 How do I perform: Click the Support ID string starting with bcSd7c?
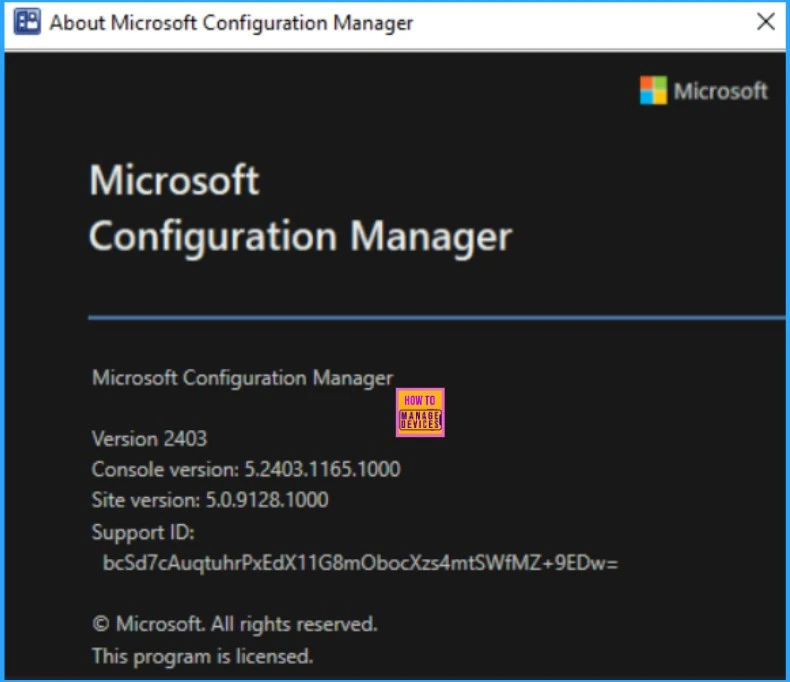360,563
